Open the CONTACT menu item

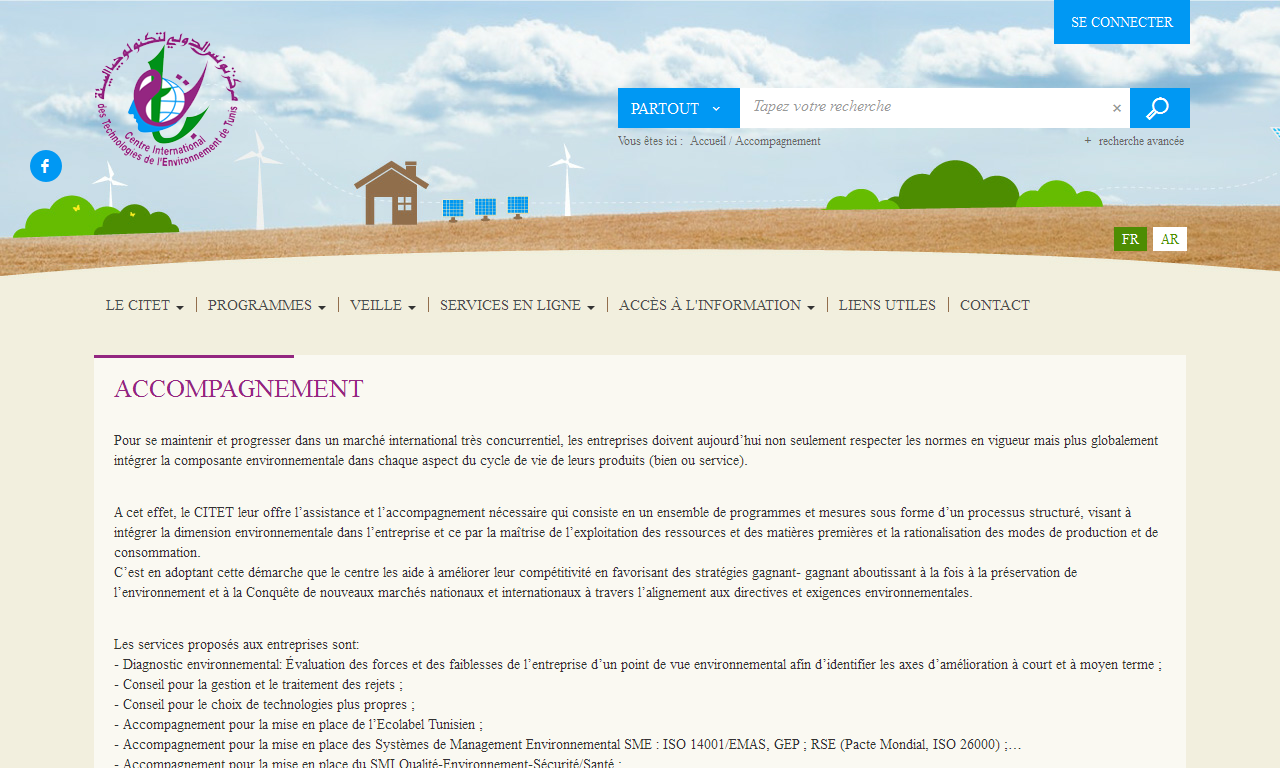click(x=995, y=305)
